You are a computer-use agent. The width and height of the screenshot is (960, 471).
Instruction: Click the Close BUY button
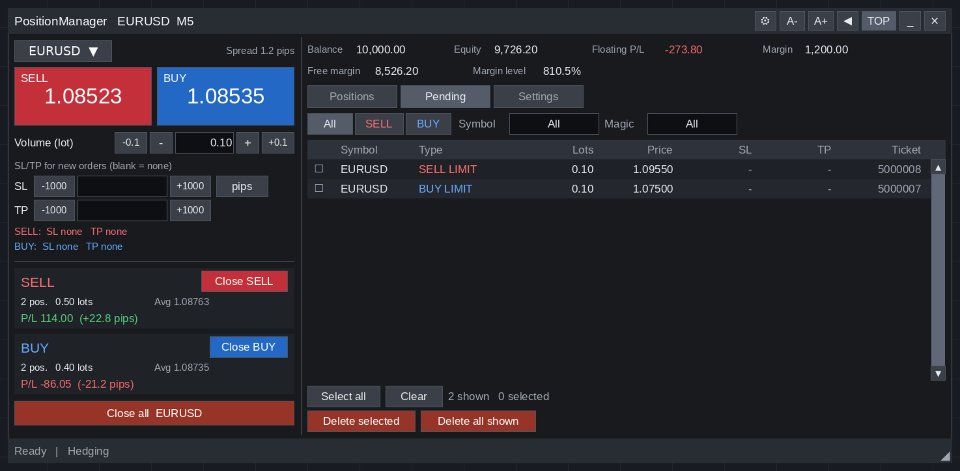[x=249, y=347]
